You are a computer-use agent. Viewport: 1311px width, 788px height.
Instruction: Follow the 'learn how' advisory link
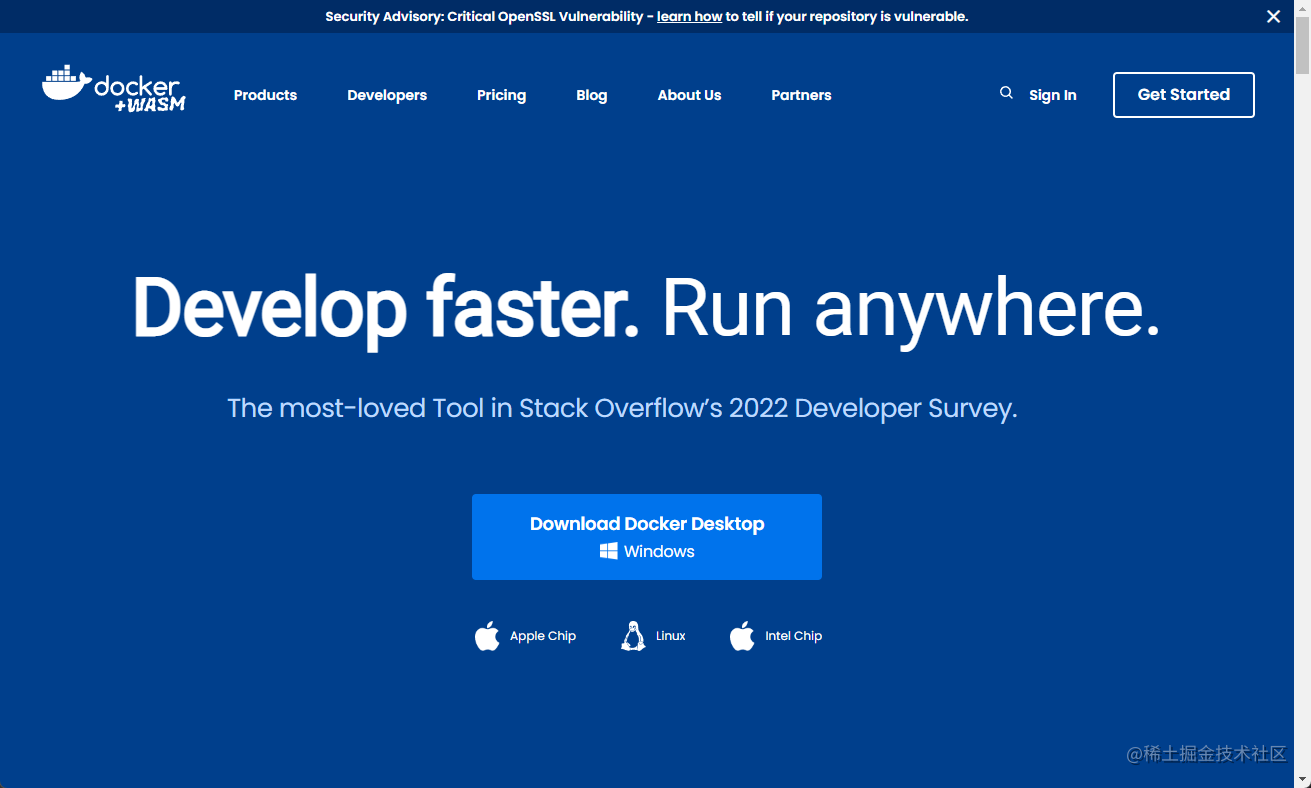689,16
